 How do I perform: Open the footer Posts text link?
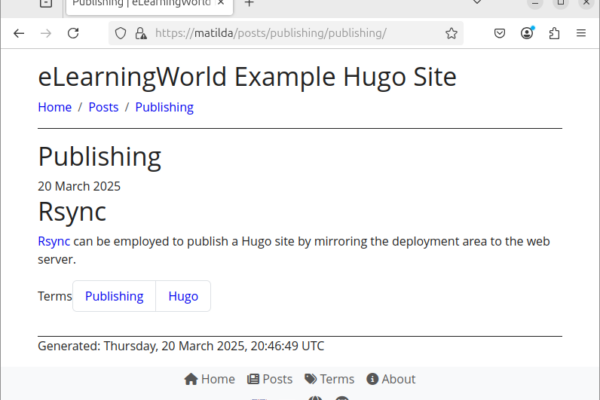(x=277, y=379)
